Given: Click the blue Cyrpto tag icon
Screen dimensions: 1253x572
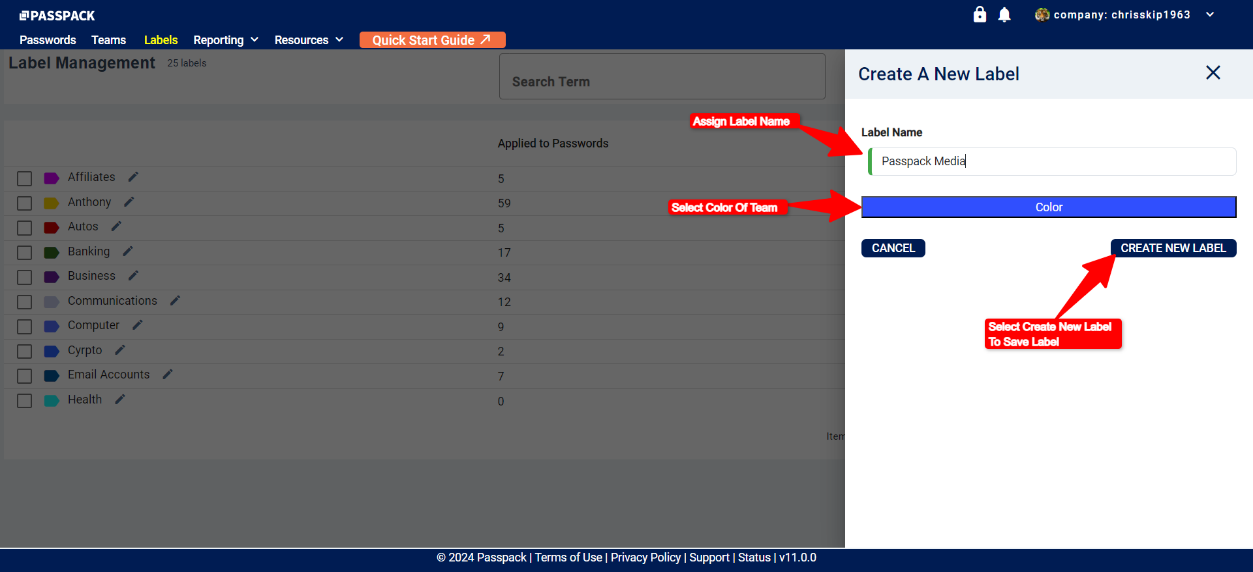Looking at the screenshot, I should [x=52, y=351].
